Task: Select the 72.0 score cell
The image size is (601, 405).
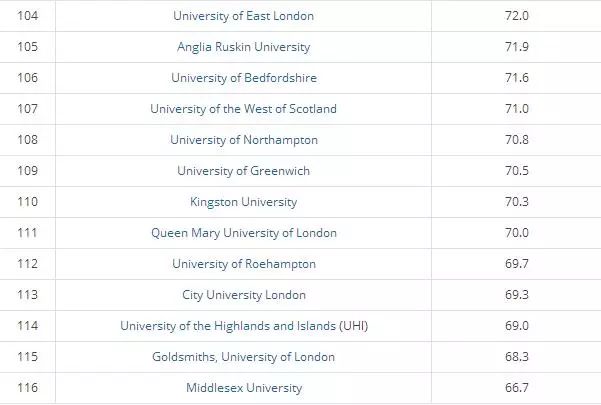Action: point(516,16)
